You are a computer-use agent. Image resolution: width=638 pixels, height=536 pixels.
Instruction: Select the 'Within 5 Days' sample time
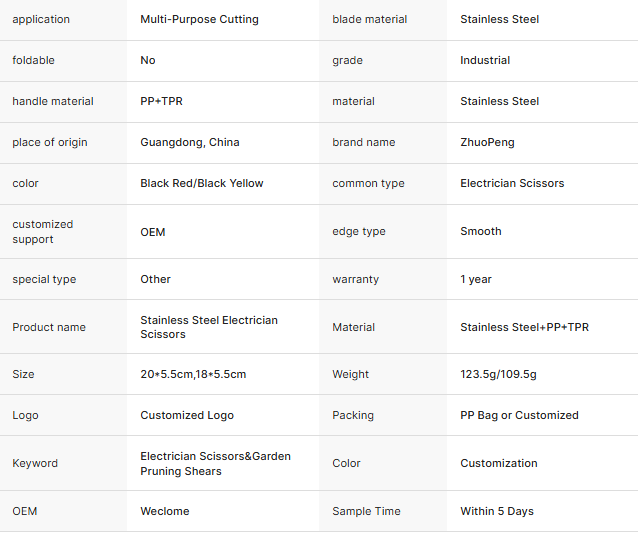(x=497, y=511)
